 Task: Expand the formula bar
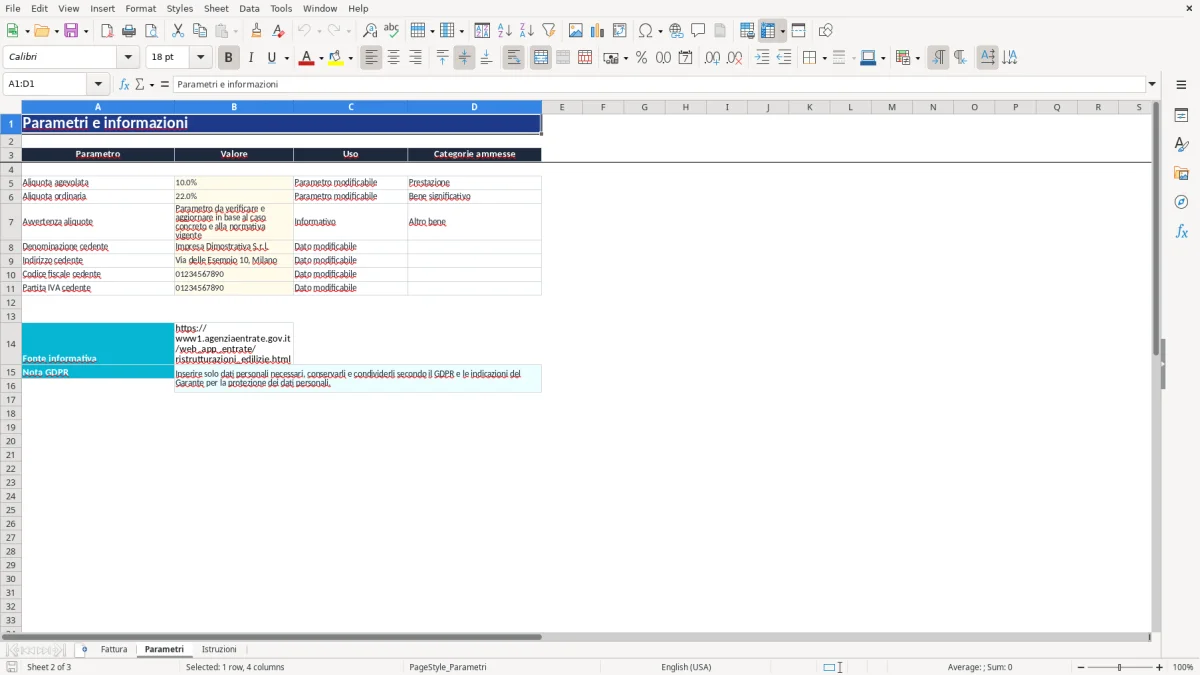(x=1152, y=84)
